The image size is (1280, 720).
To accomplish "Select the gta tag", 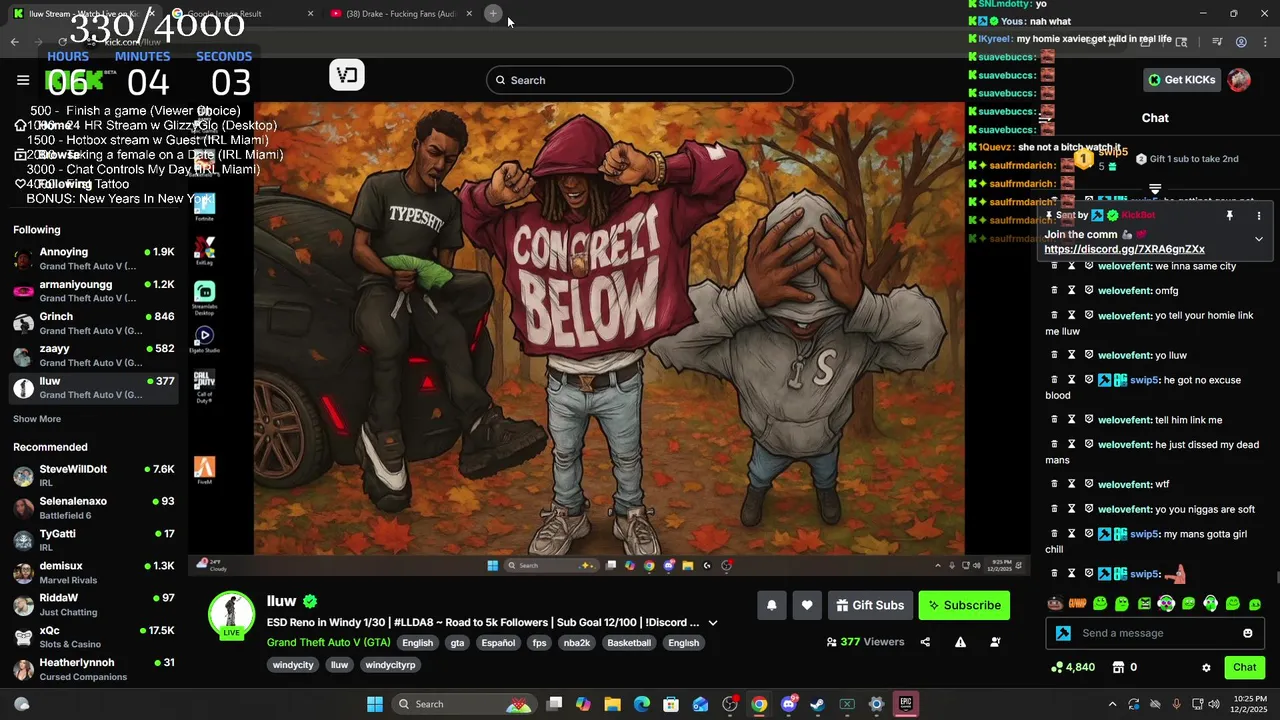I will [457, 643].
